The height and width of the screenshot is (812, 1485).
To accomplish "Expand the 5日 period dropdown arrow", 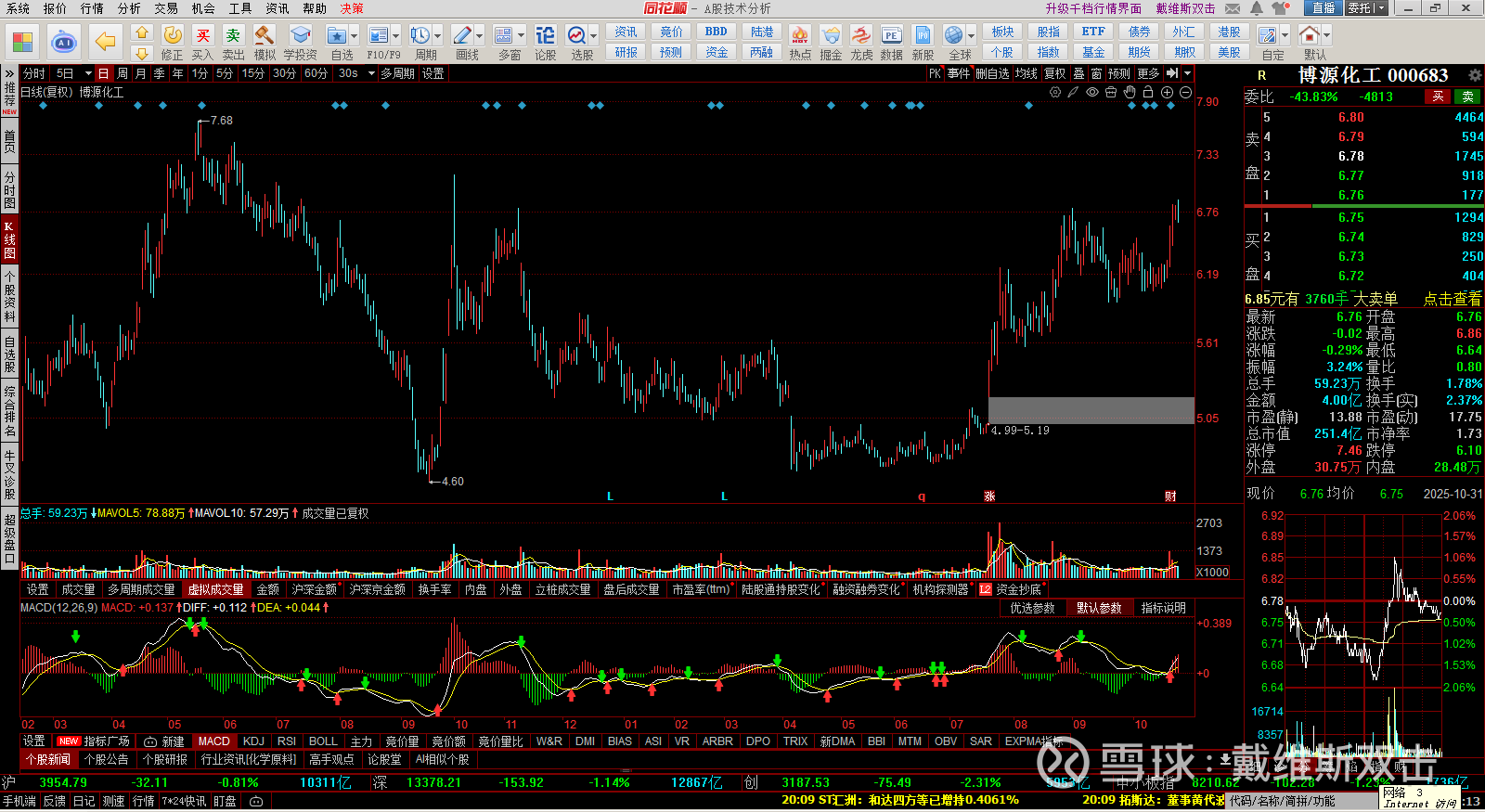I will point(88,73).
